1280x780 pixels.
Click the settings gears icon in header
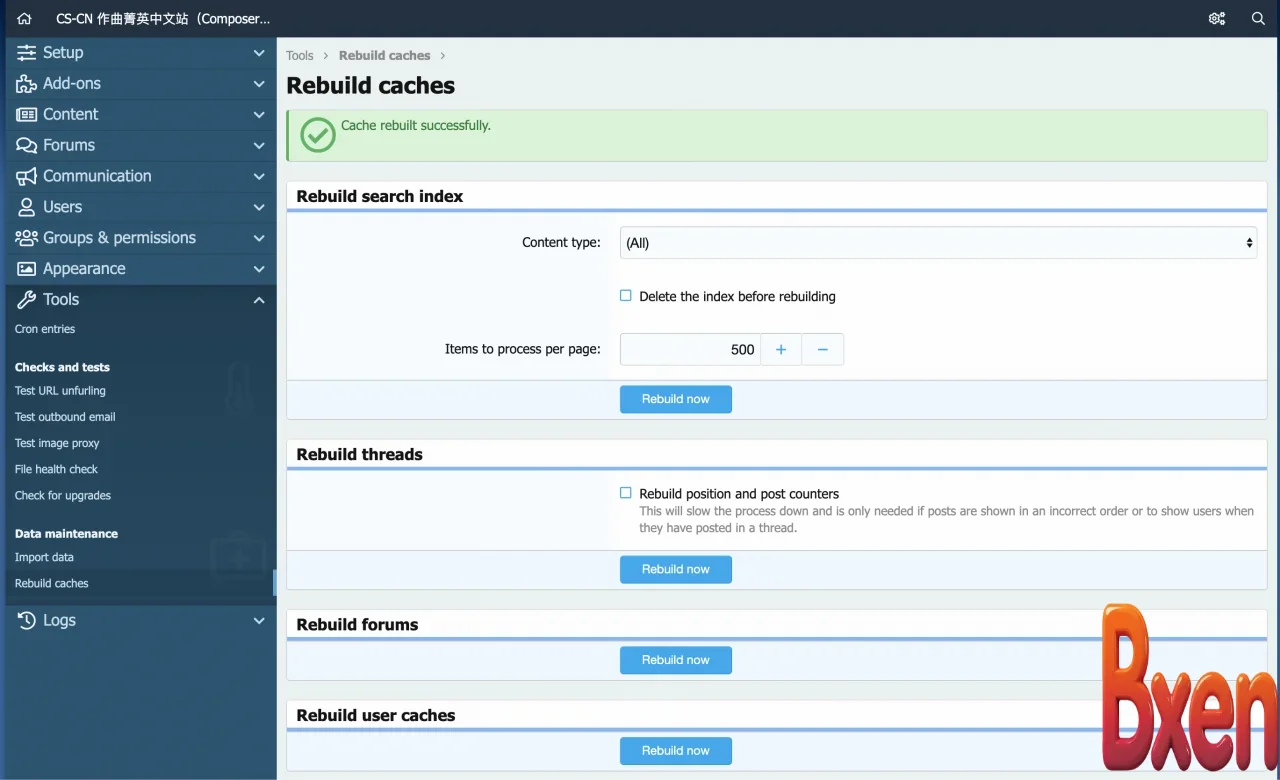[1216, 19]
